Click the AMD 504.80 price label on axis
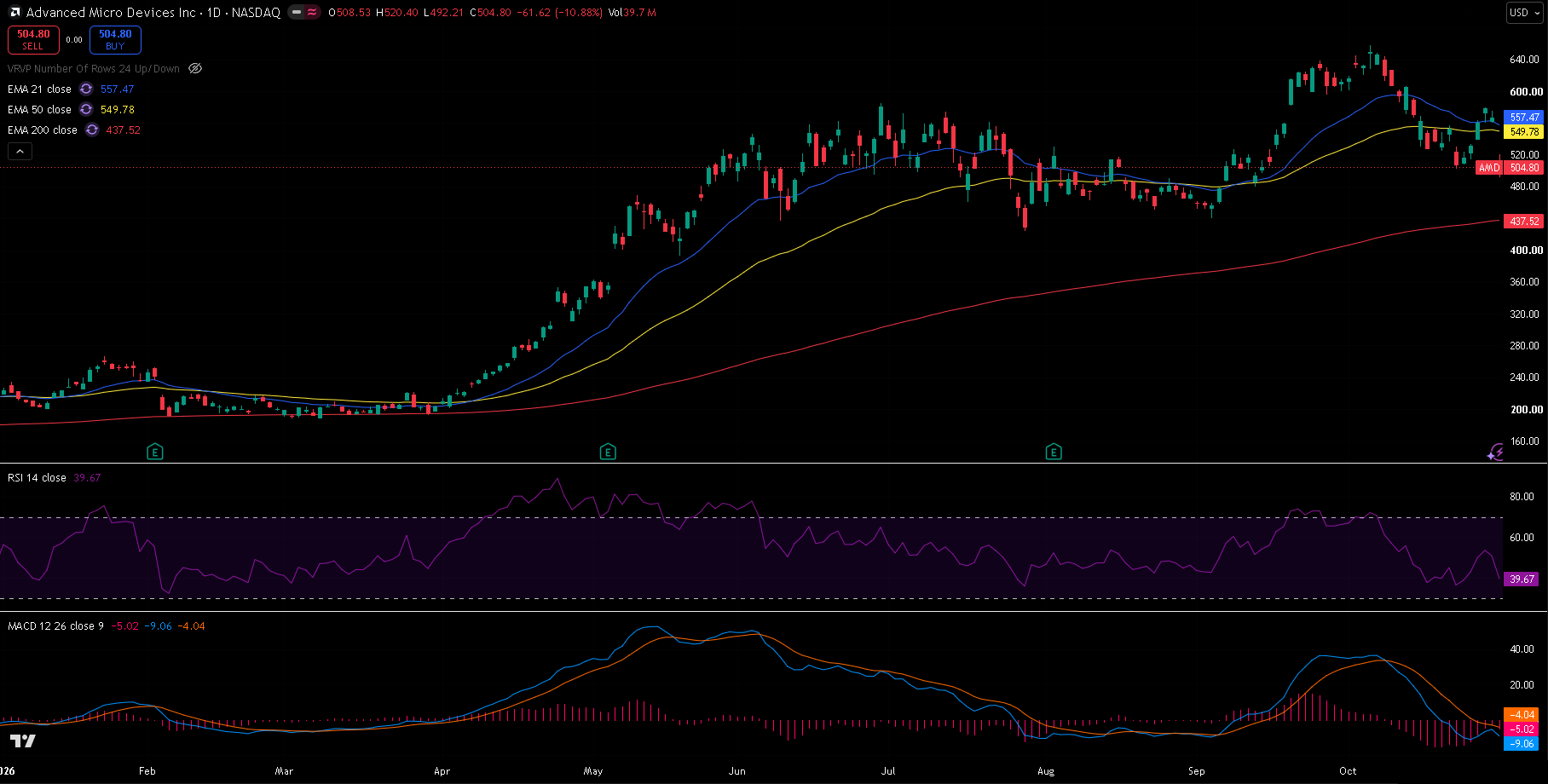The image size is (1548, 784). [x=1510, y=168]
